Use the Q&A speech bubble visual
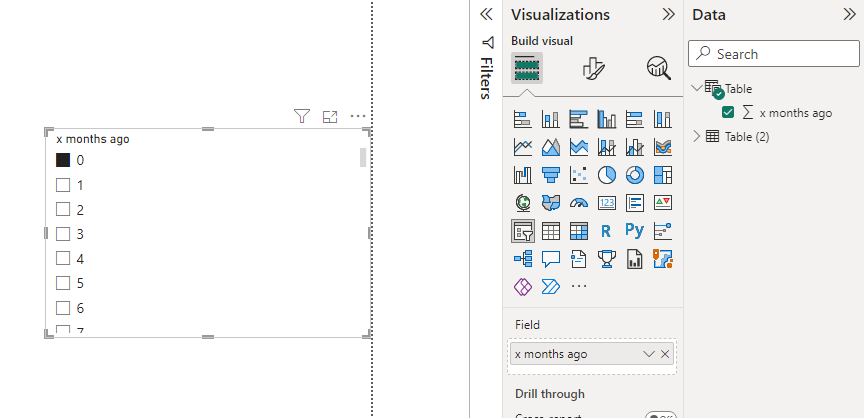 point(550,258)
